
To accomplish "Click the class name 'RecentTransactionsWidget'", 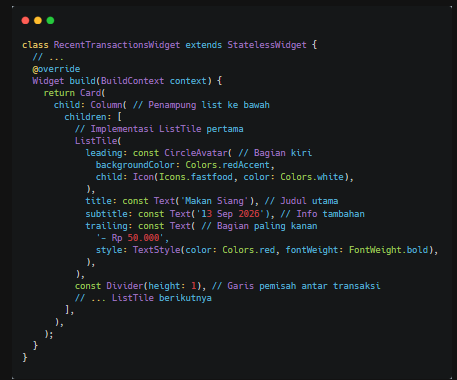I will [117, 45].
